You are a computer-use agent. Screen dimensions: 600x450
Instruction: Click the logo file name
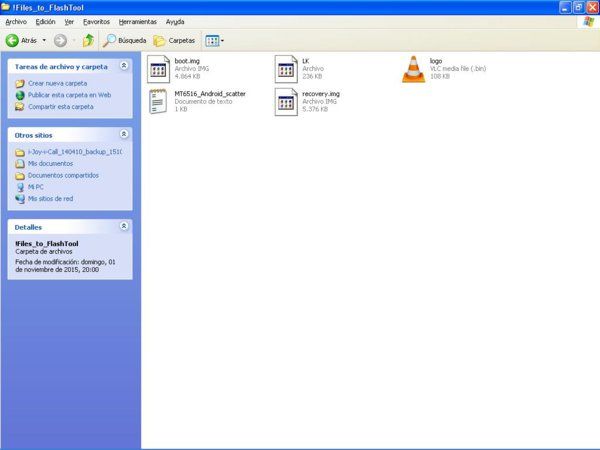[436, 61]
